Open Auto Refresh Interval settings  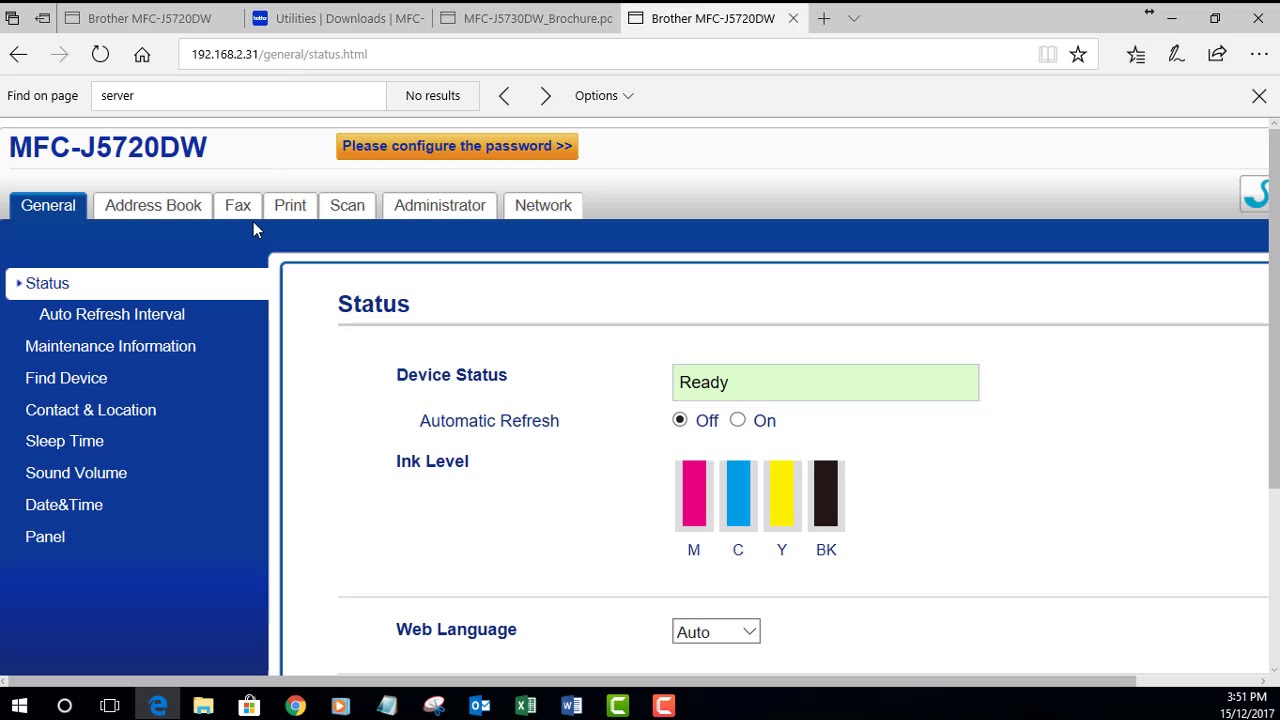pyautogui.click(x=112, y=314)
